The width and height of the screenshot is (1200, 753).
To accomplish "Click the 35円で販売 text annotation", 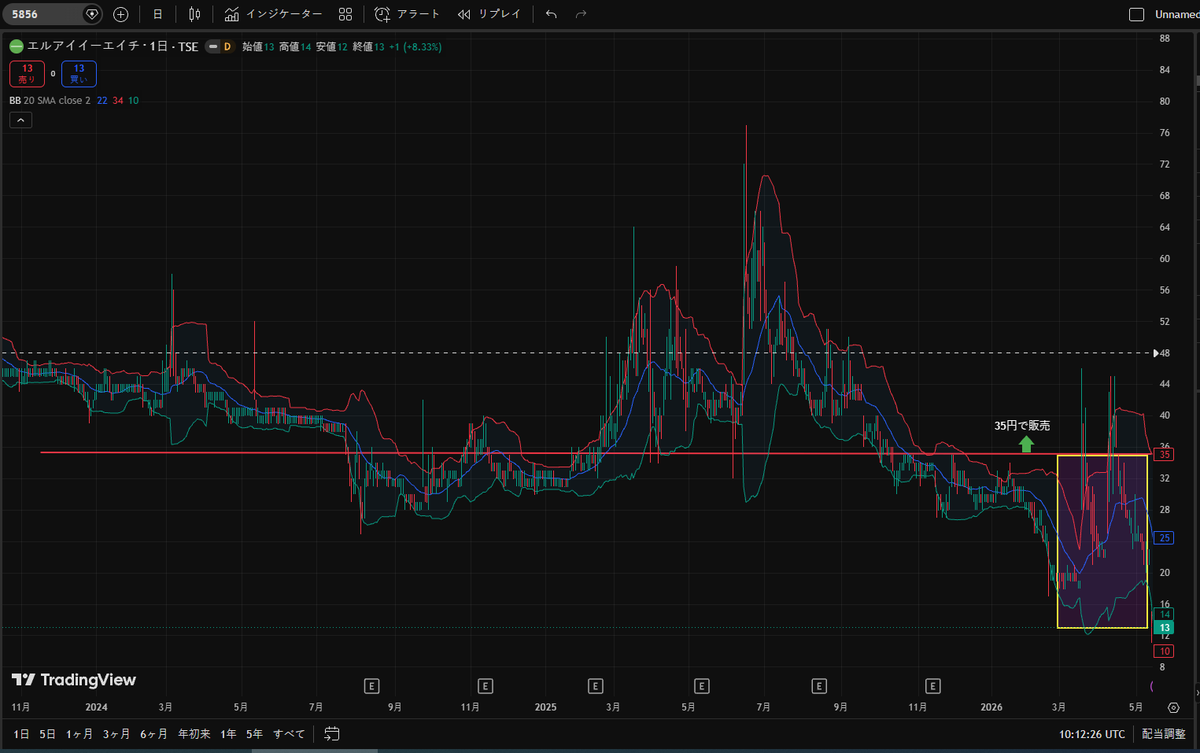I will click(1022, 425).
